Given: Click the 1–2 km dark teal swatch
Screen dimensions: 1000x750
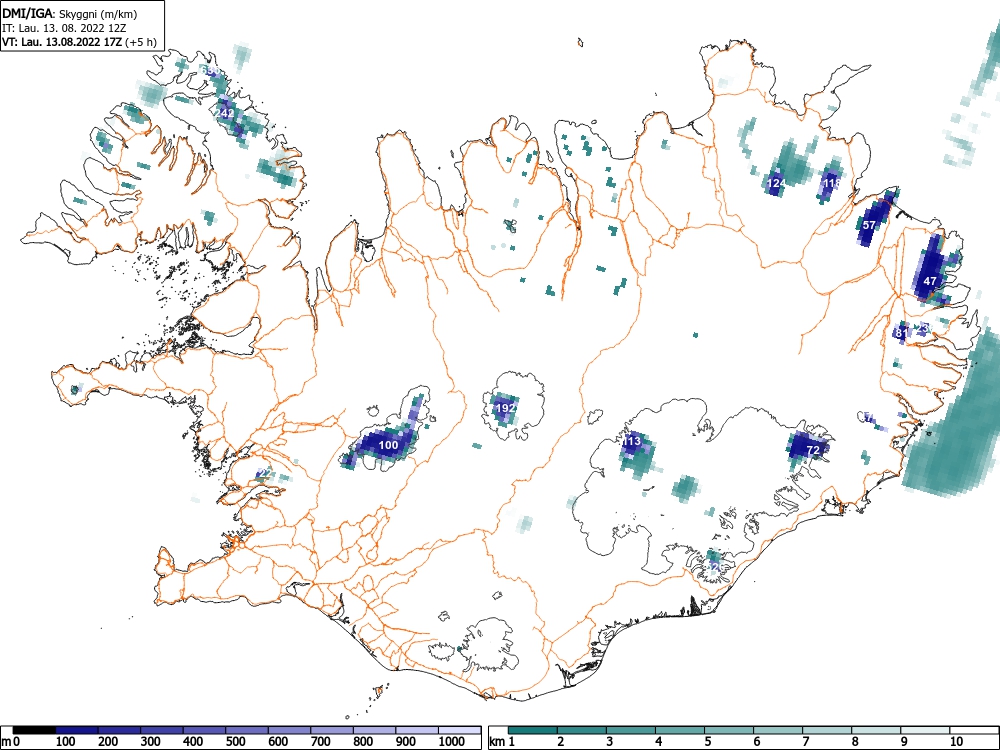Looking at the screenshot, I should coord(533,730).
